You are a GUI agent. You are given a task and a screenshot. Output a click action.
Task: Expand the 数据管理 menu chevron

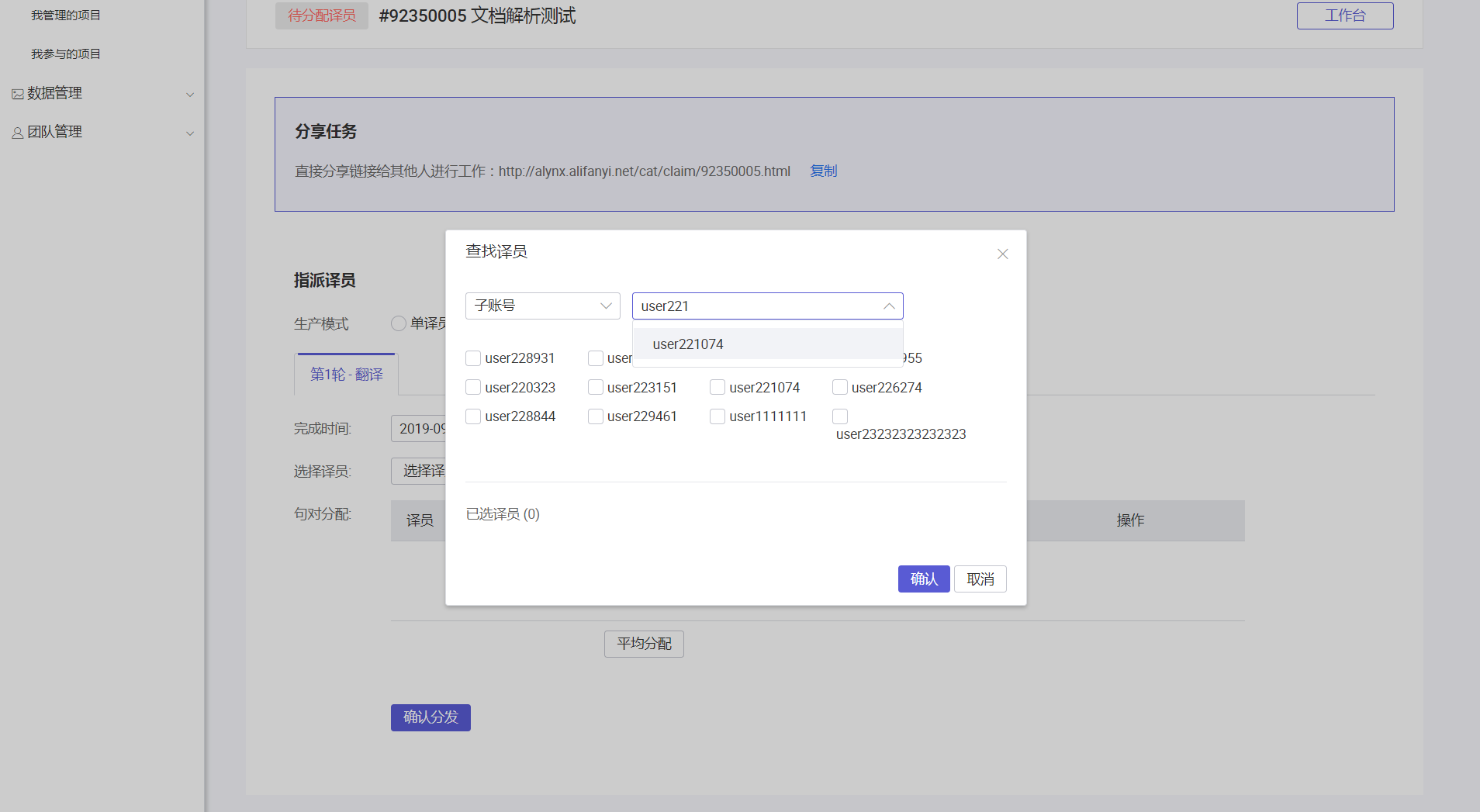tap(190, 95)
